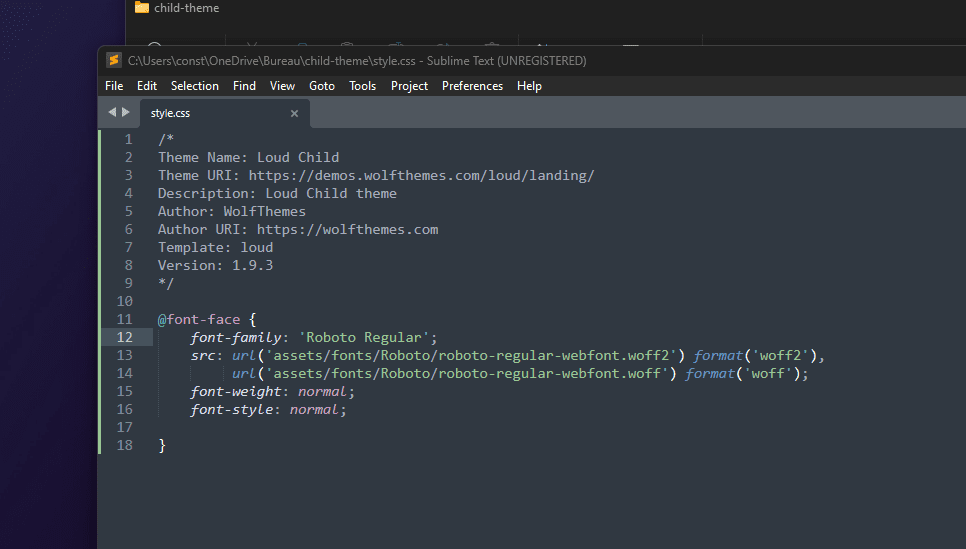The image size is (966, 549).
Task: Click line number 18 in gutter
Action: (124, 445)
